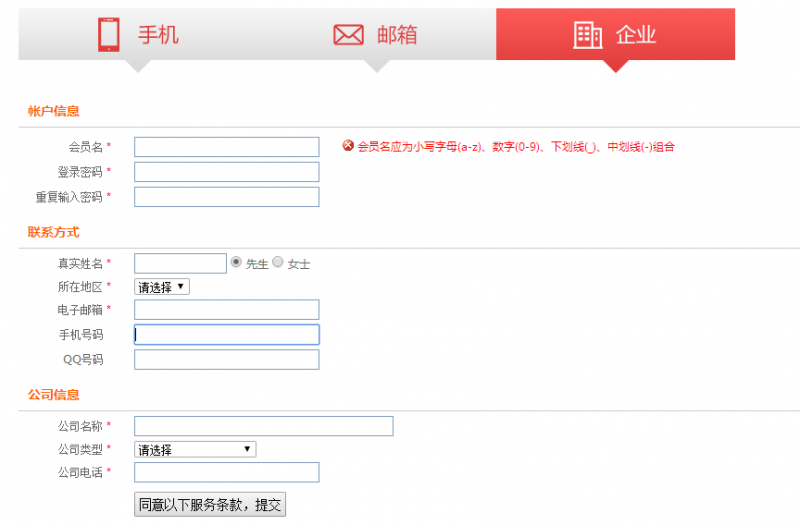Select the 先生 radio button
Image resolution: width=800 pixels, height=525 pixels.
(236, 262)
